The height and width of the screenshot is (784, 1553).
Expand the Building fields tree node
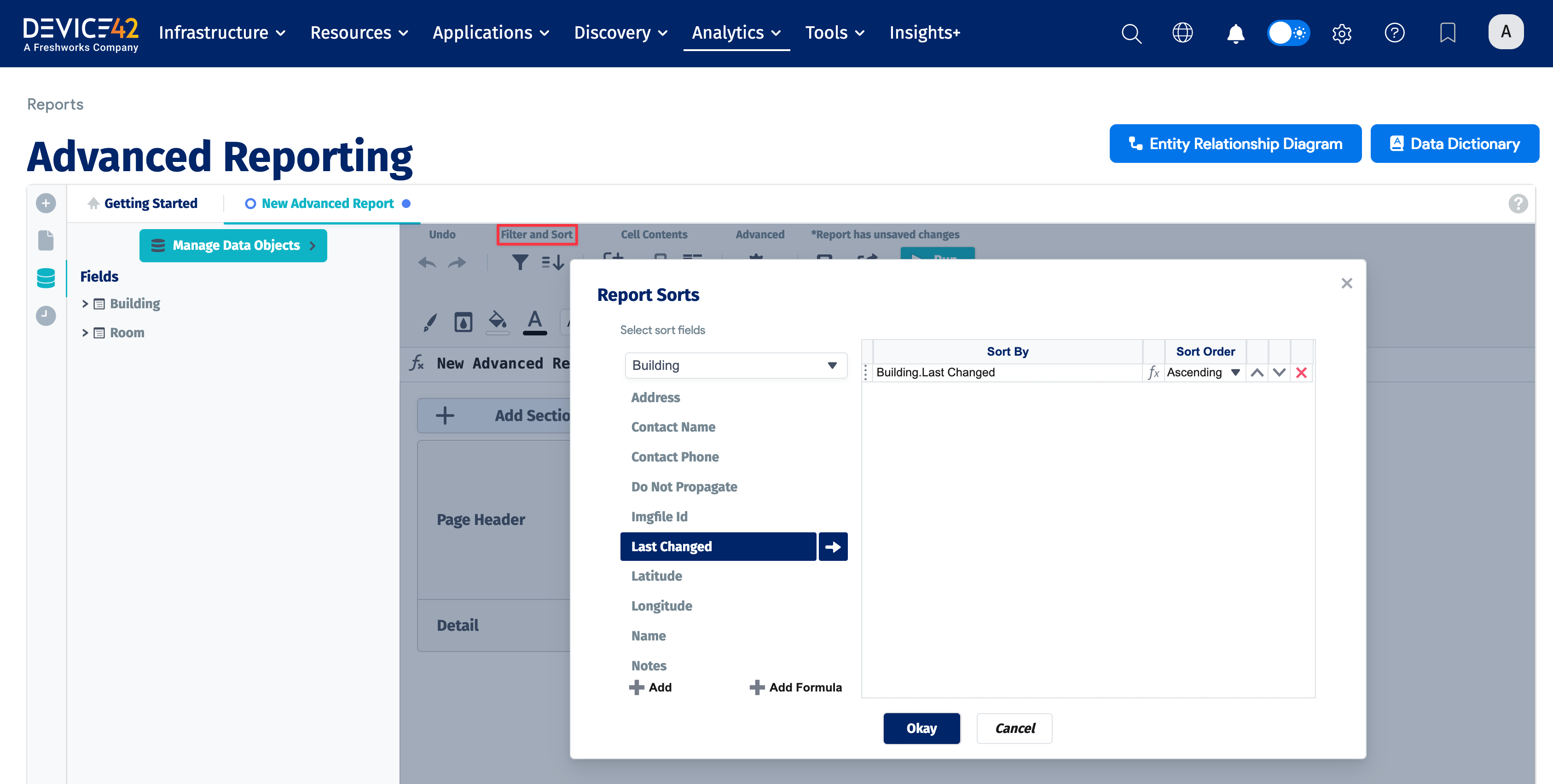(x=85, y=304)
